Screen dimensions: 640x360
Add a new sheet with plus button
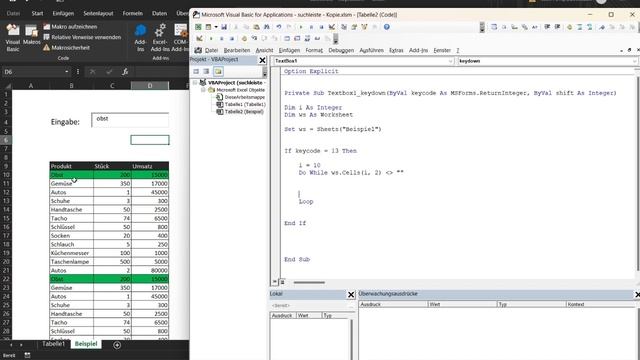(x=117, y=345)
